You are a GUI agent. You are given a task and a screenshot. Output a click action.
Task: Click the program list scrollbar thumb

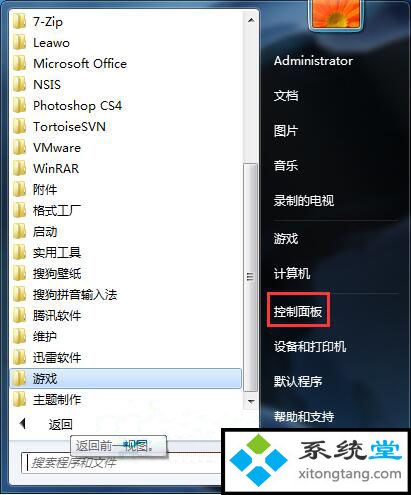pyautogui.click(x=250, y=277)
